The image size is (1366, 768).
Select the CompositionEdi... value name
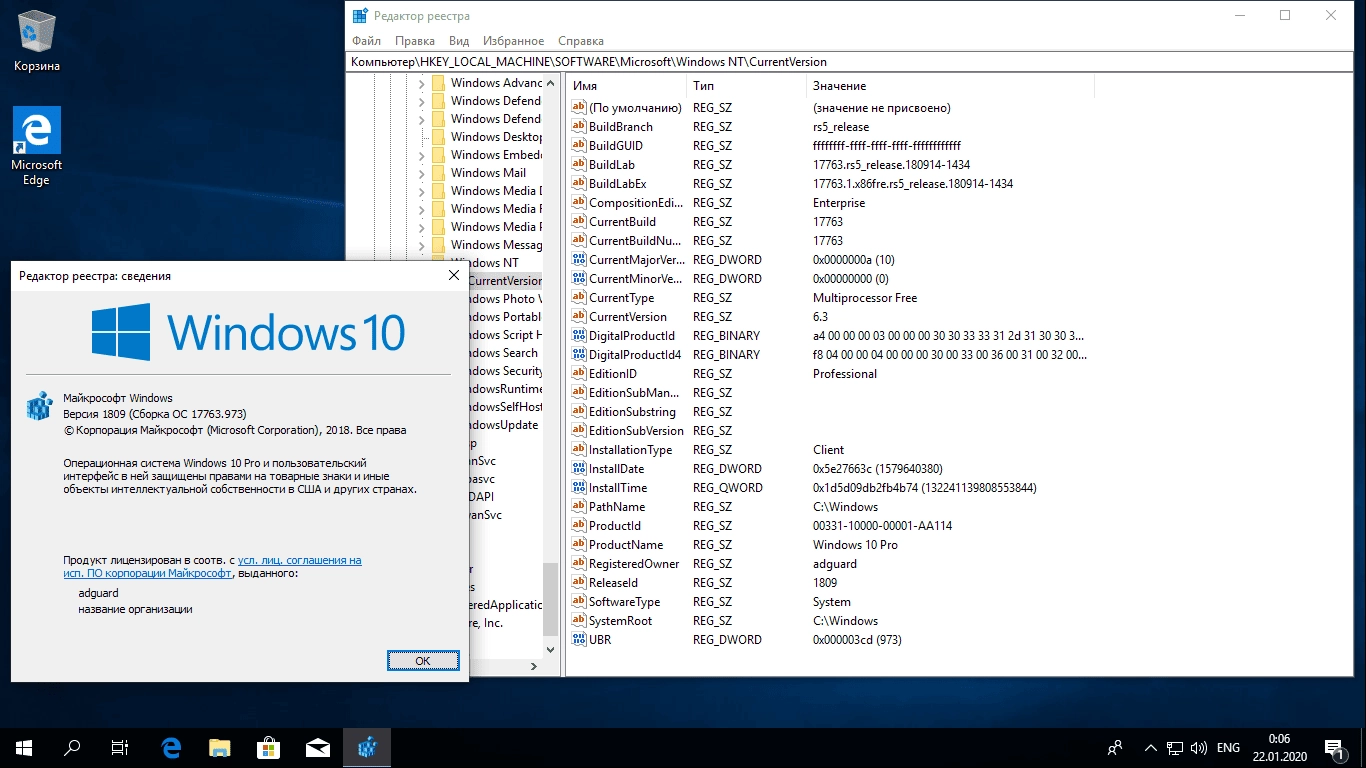click(x=636, y=203)
